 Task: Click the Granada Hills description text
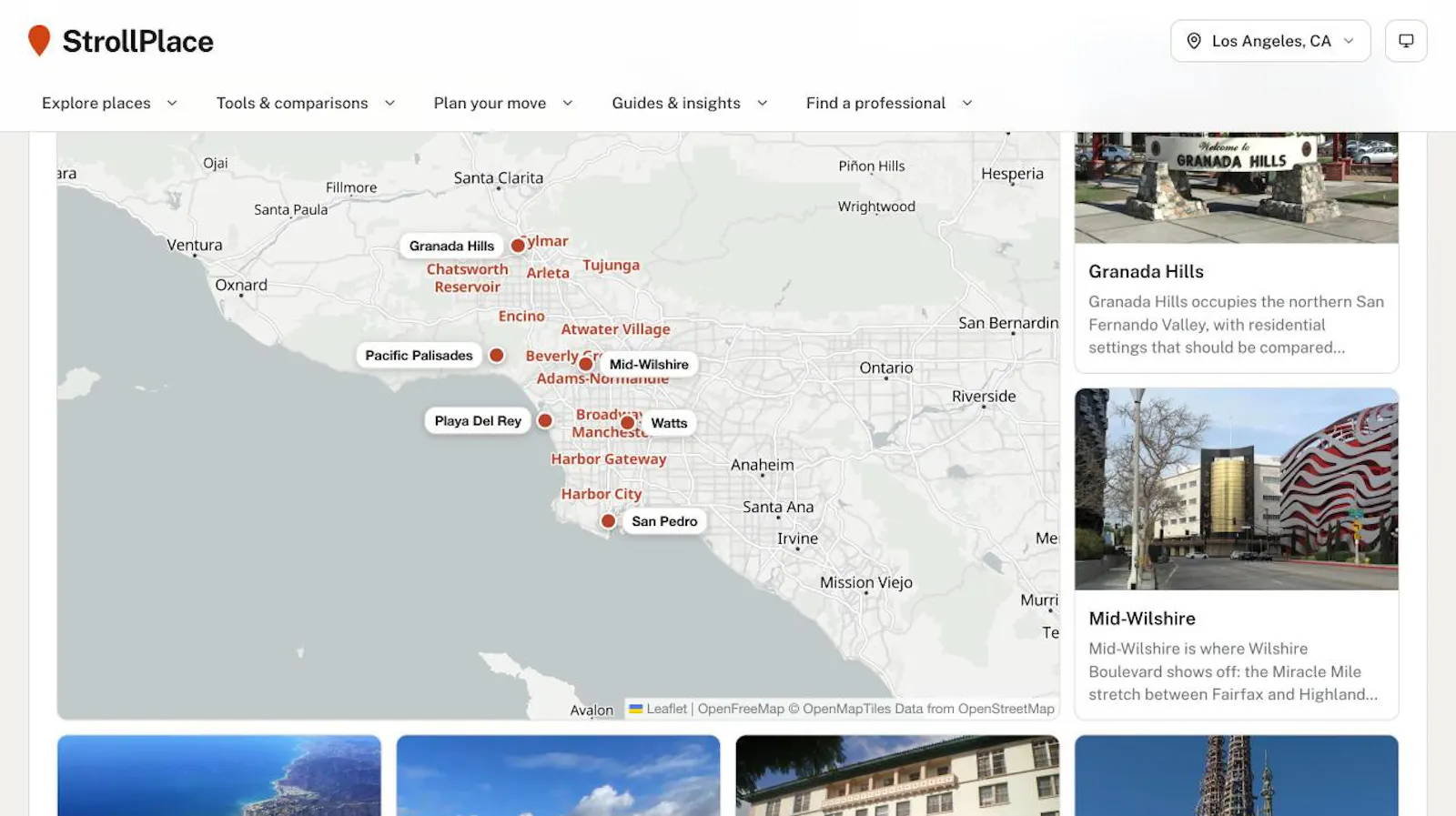click(x=1237, y=325)
